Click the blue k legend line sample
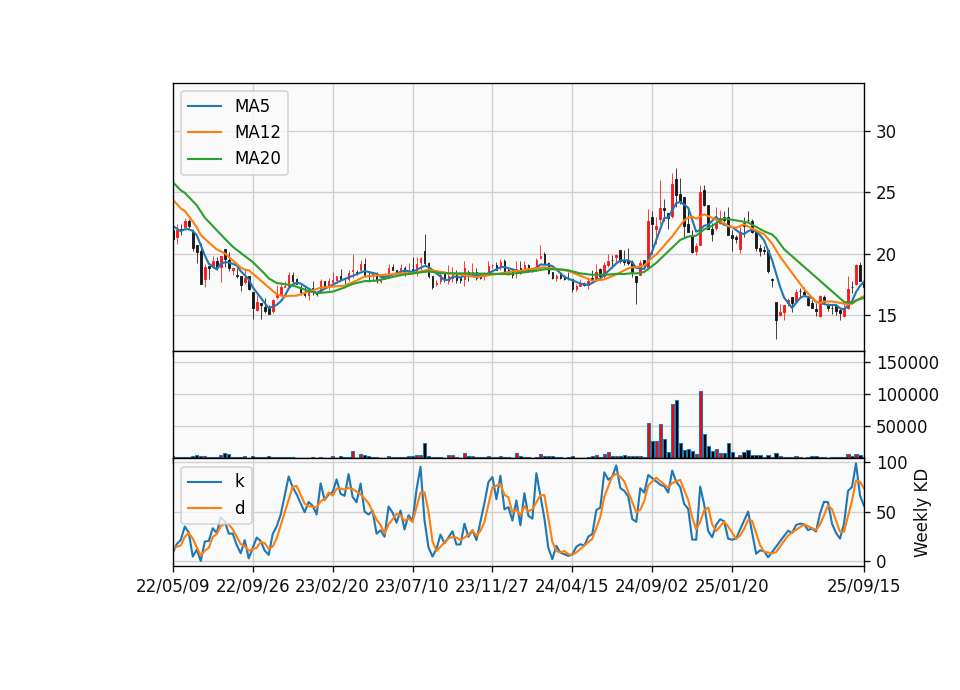This screenshot has height=690, width=960. click(204, 482)
